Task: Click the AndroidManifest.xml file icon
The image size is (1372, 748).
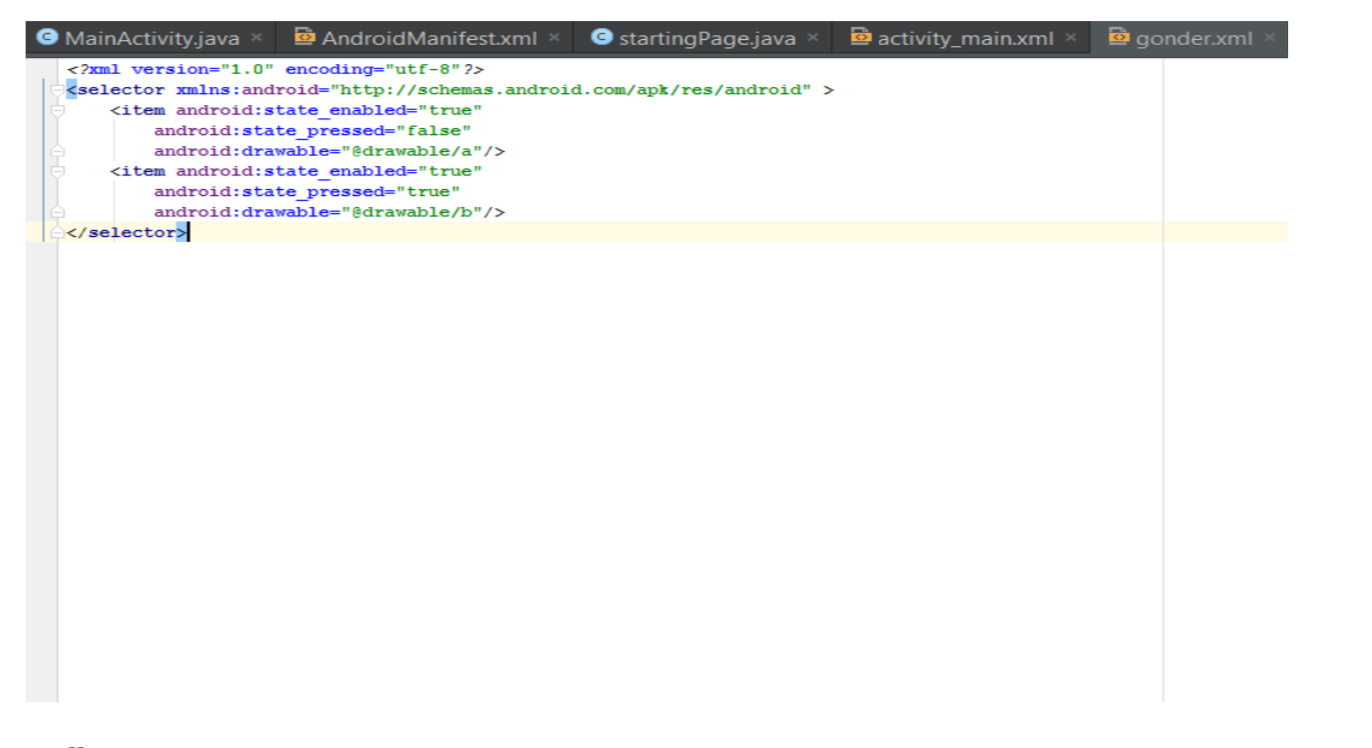Action: tap(305, 37)
